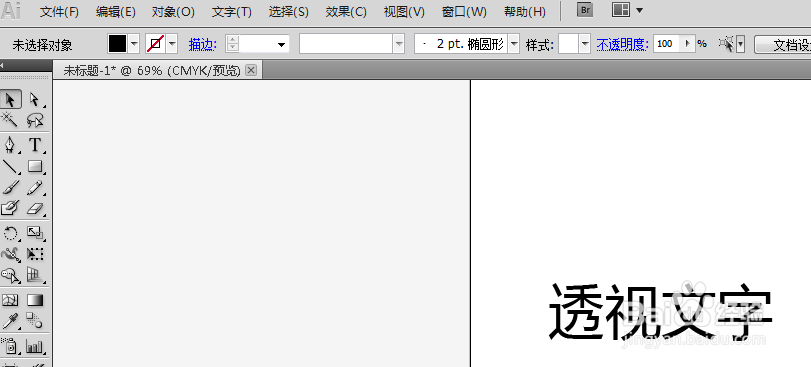This screenshot has height=367, width=811.
Task: Select the Pen tool
Action: (11, 145)
